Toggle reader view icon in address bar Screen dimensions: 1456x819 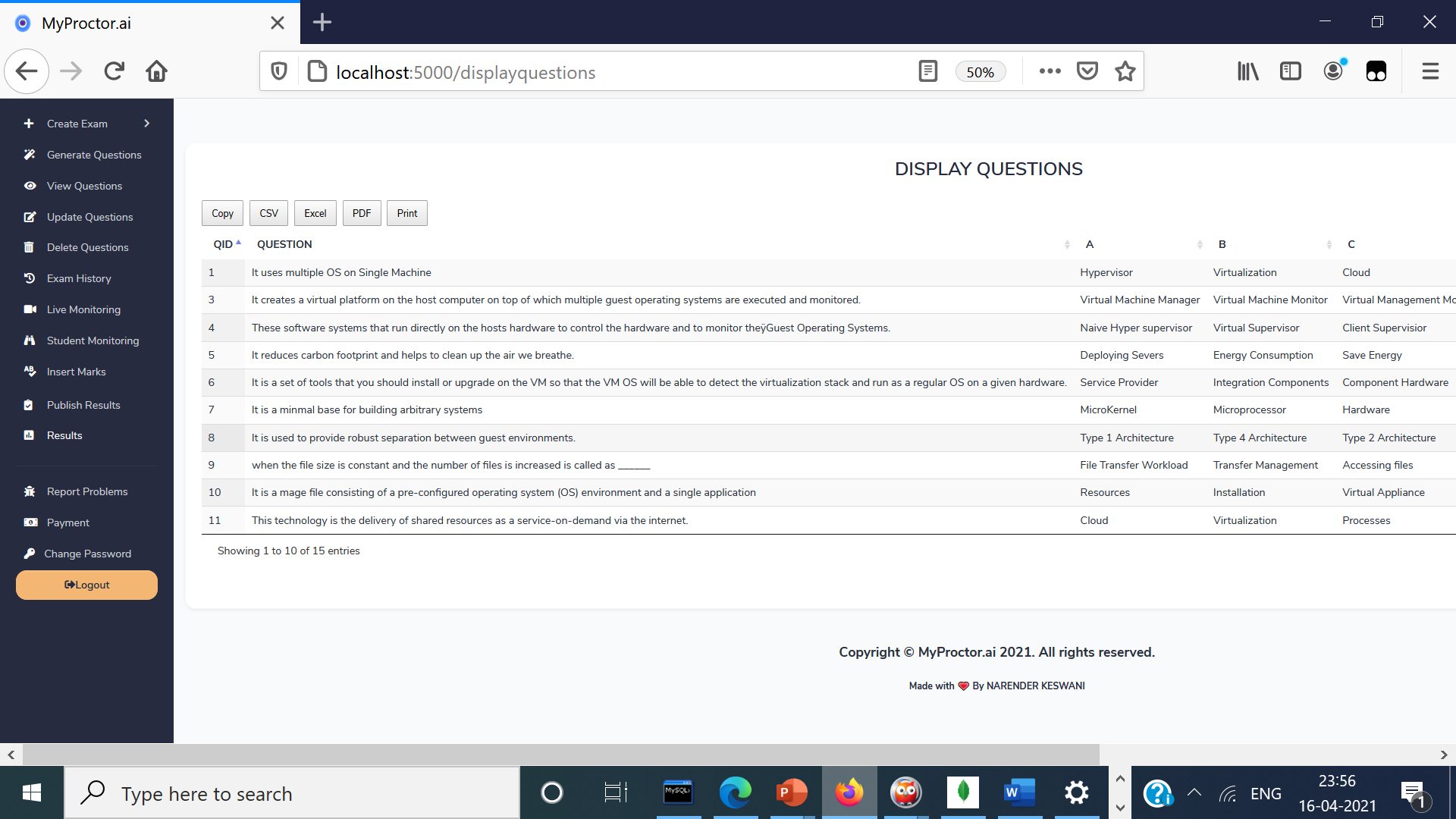coord(927,71)
